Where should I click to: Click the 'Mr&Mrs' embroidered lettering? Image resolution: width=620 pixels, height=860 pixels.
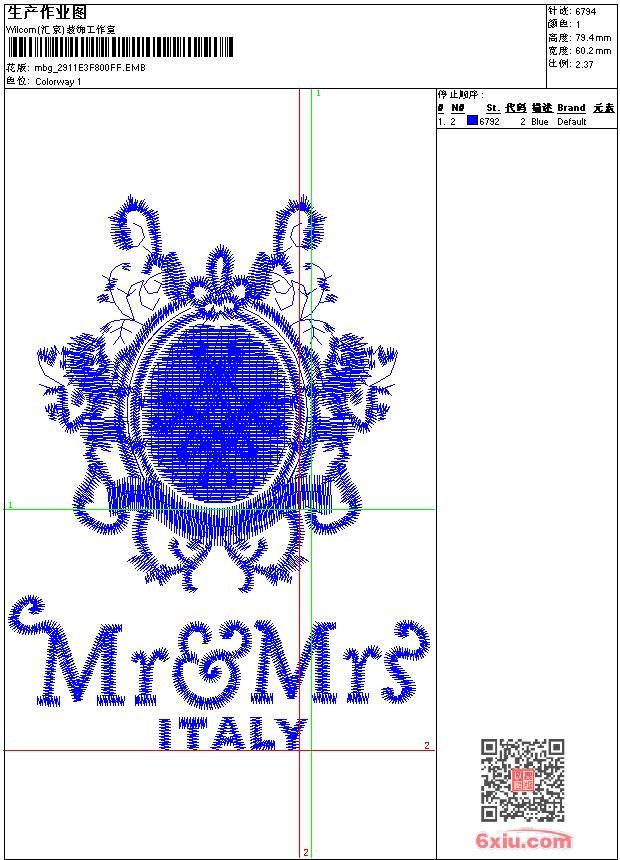coord(219,653)
